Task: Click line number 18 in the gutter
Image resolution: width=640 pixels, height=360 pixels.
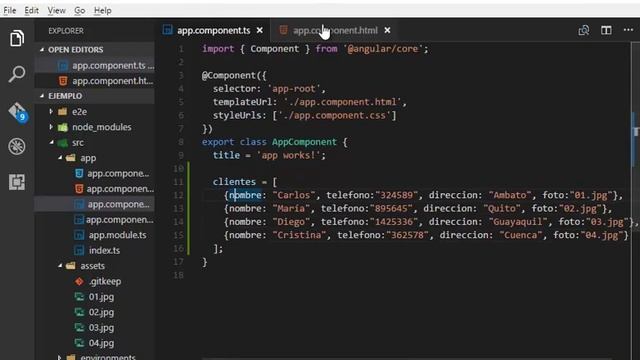Action: tap(178, 275)
